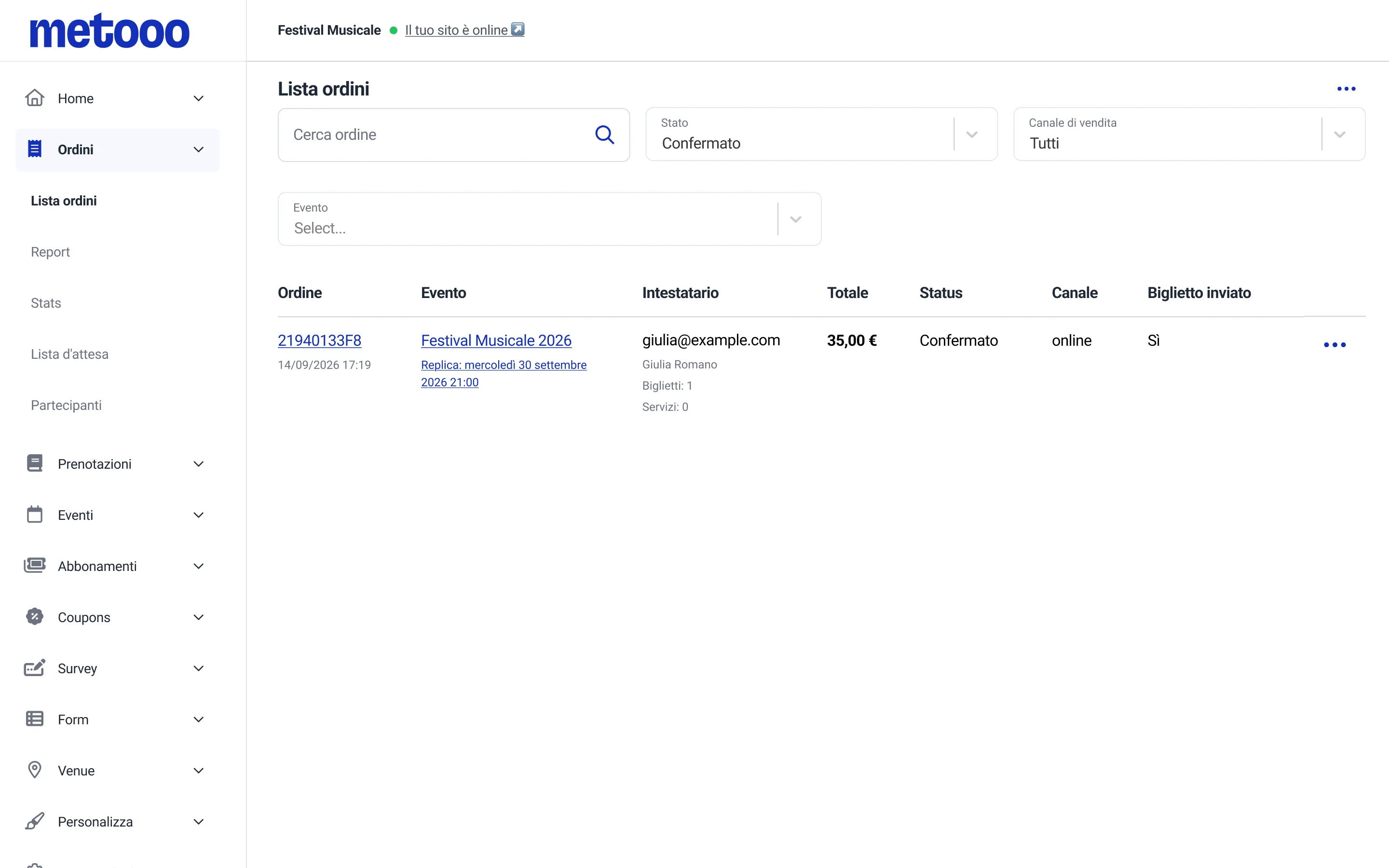The height and width of the screenshot is (868, 1389).
Task: Go to Lista ordini submenu item
Action: [64, 201]
